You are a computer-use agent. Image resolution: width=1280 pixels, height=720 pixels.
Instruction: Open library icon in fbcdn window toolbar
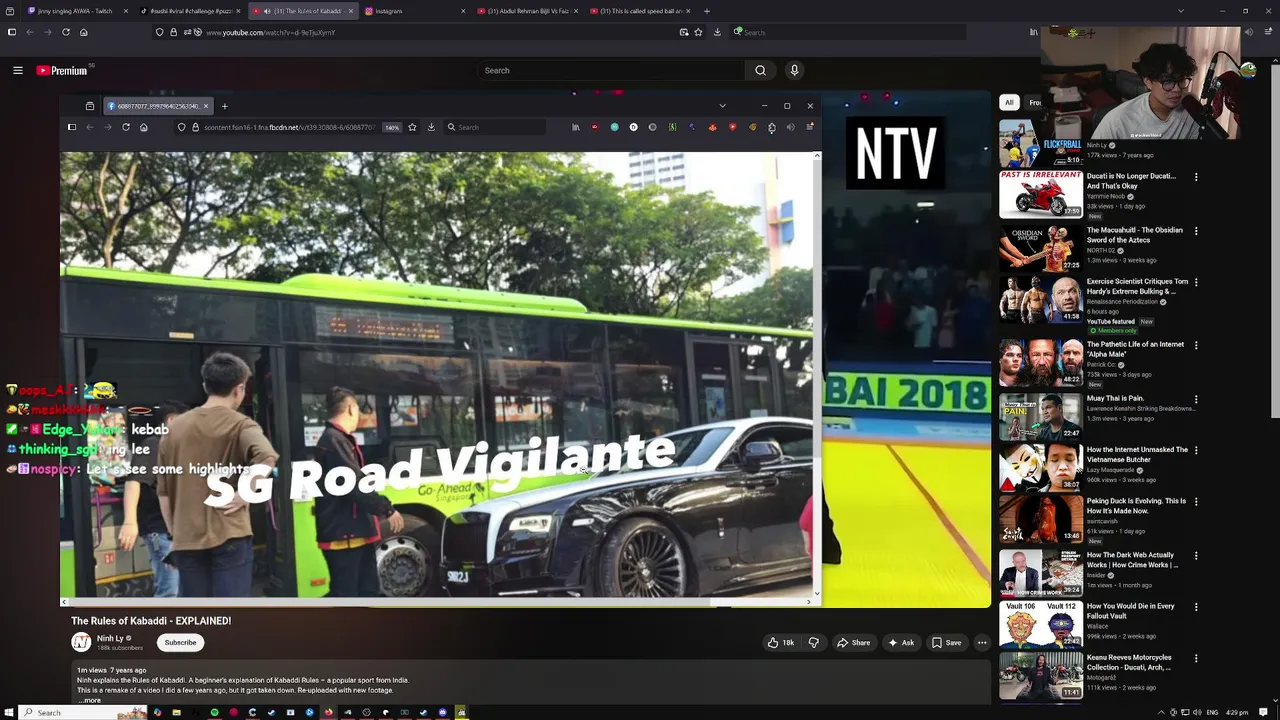[575, 127]
